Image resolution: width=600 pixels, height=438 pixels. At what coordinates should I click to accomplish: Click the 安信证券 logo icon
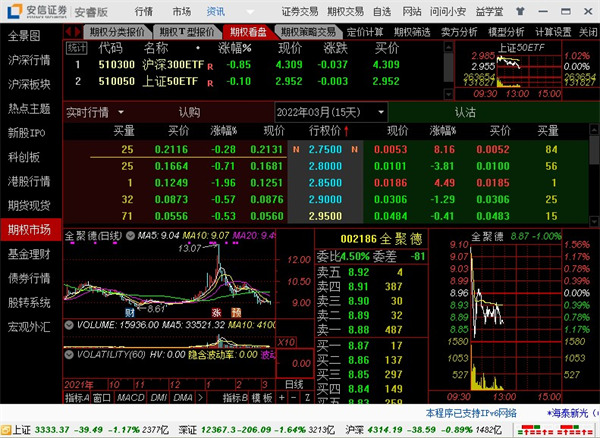click(16, 12)
